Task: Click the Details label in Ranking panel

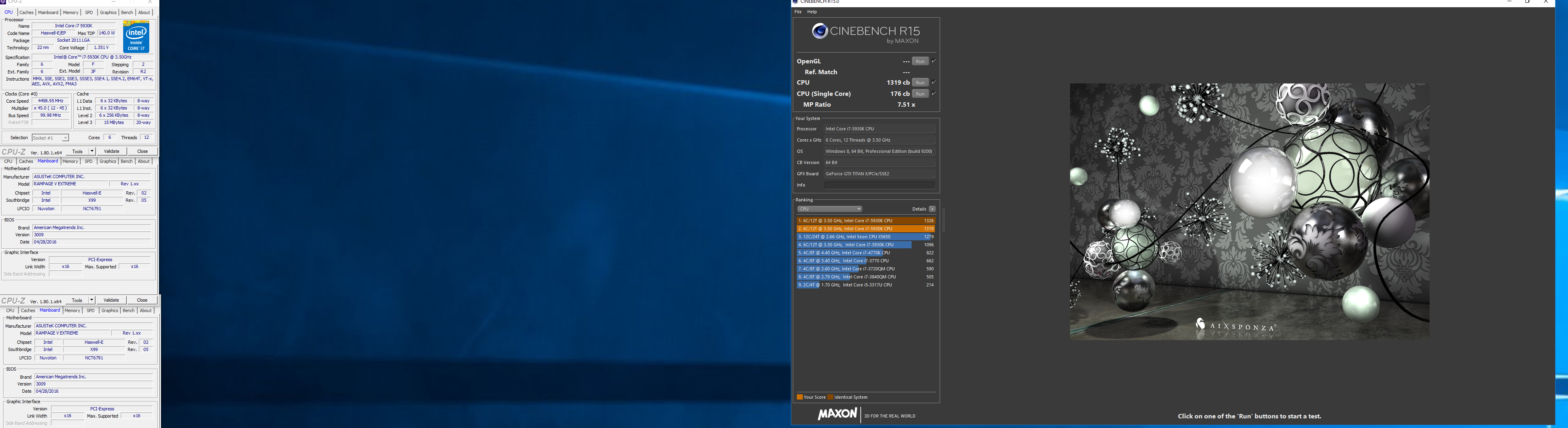Action: tap(918, 209)
